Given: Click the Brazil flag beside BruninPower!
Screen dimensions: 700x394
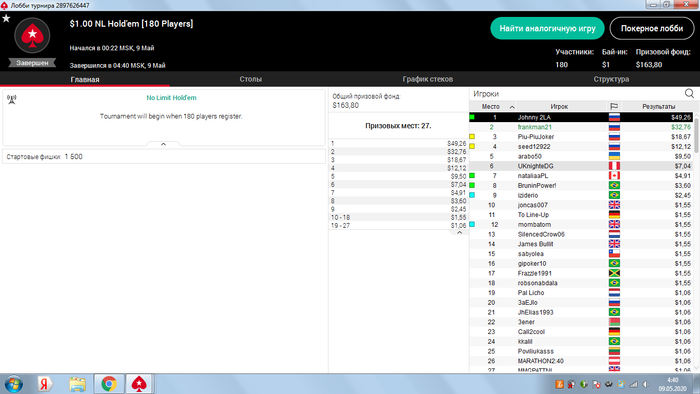Looking at the screenshot, I should tap(614, 186).
